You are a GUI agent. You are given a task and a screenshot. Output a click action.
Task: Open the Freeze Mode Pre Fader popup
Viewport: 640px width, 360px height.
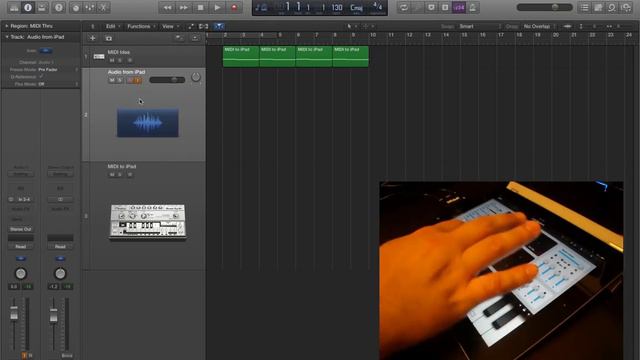[x=58, y=69]
